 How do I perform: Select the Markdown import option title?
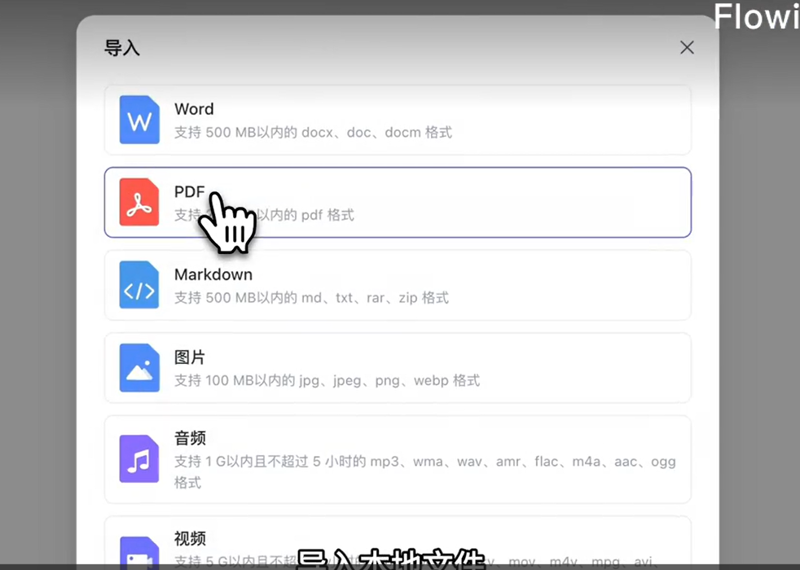coord(213,274)
